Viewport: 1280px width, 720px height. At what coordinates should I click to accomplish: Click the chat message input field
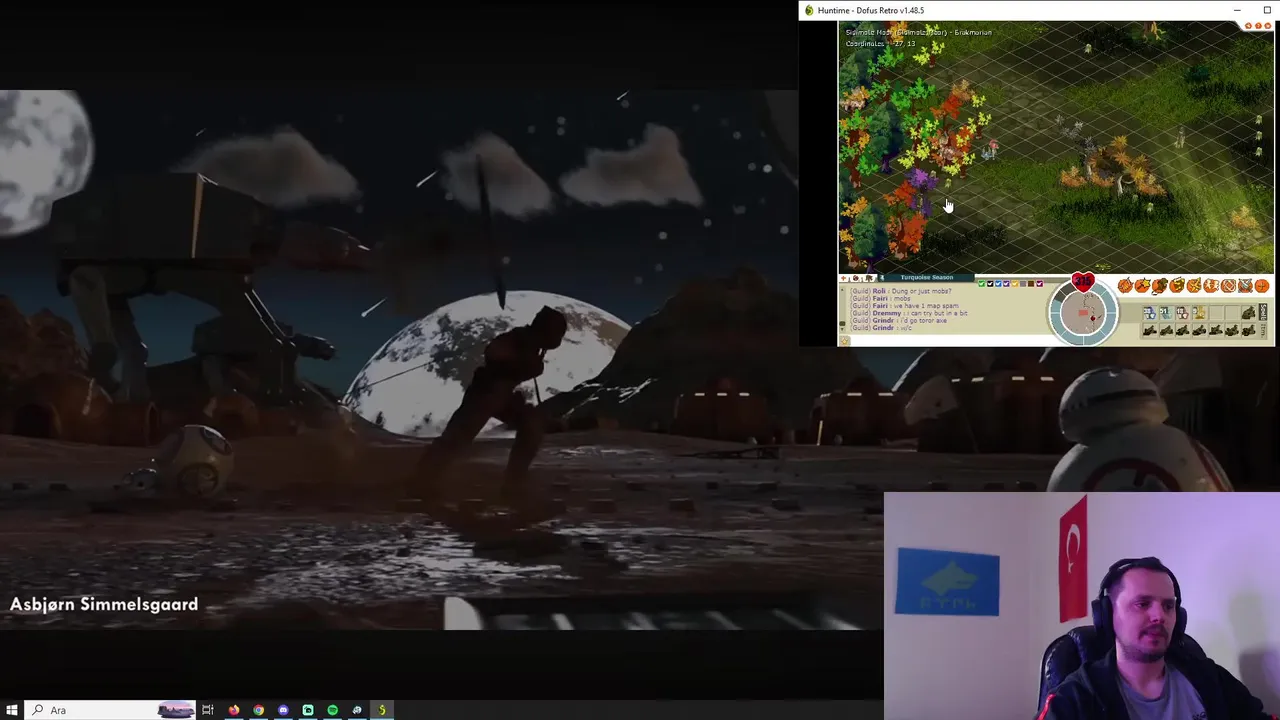tap(950, 341)
